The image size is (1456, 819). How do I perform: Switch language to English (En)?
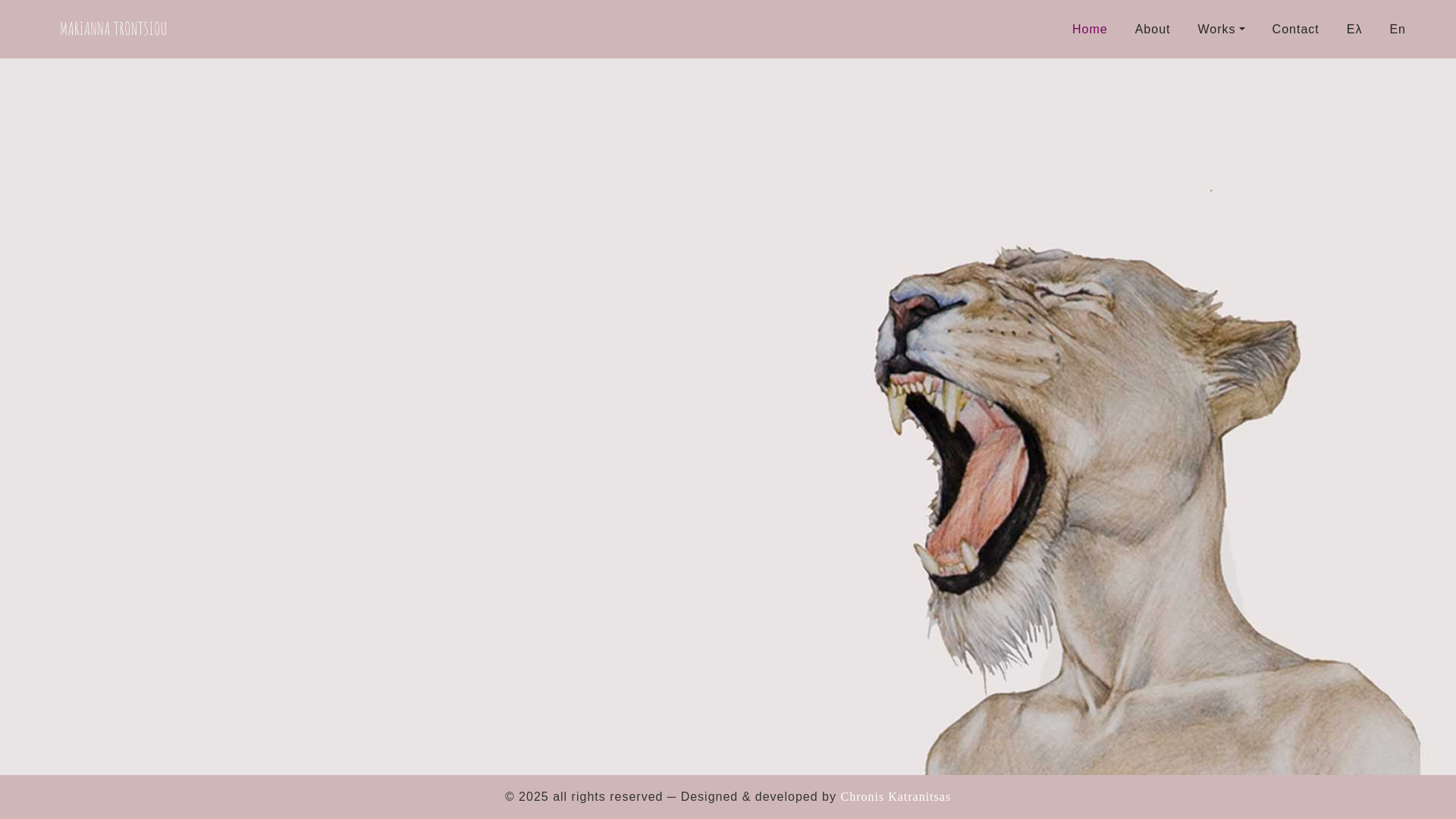coord(1397,30)
